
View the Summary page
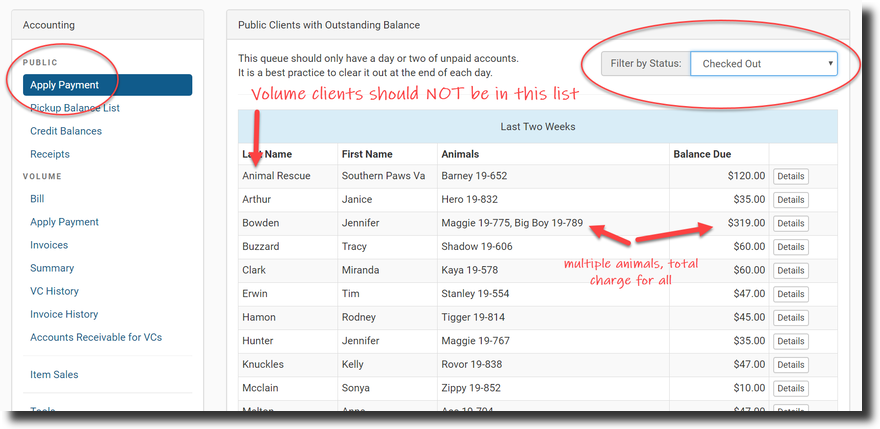tap(52, 268)
